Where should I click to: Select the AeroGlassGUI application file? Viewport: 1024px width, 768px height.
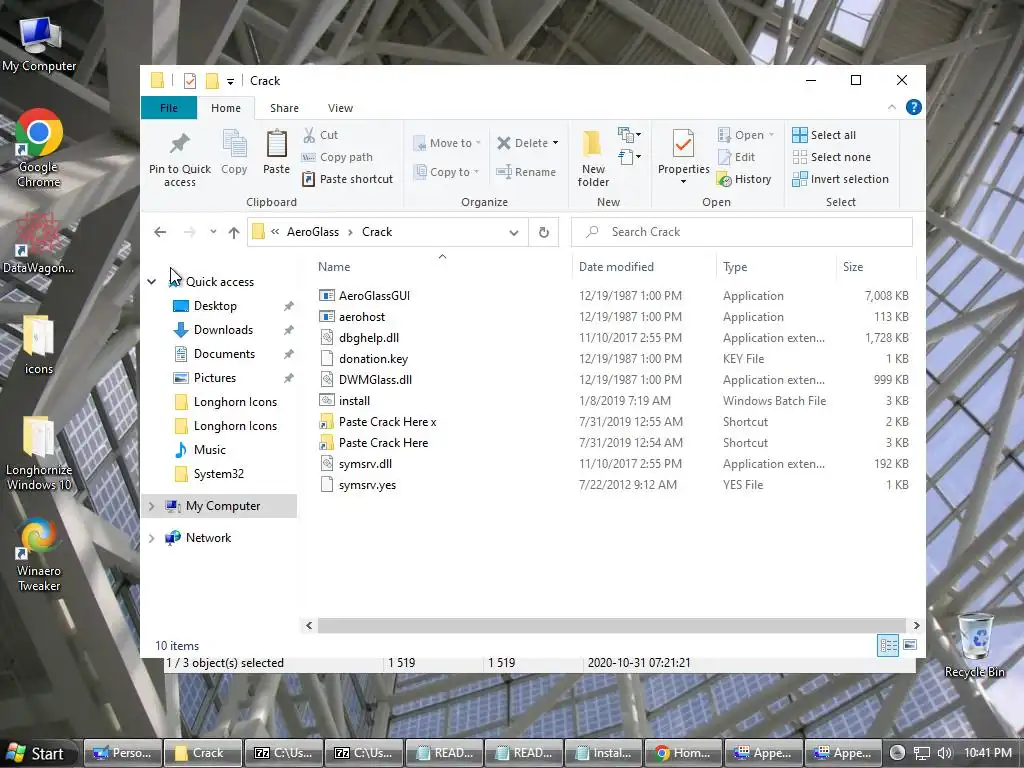point(374,296)
